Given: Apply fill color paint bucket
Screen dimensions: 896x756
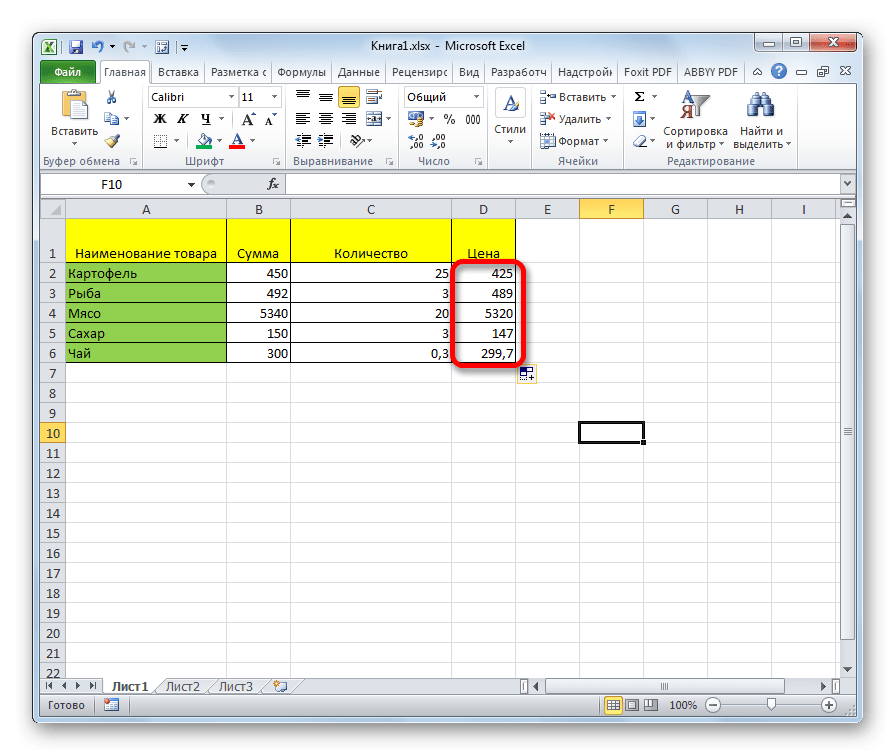Looking at the screenshot, I should pyautogui.click(x=204, y=141).
